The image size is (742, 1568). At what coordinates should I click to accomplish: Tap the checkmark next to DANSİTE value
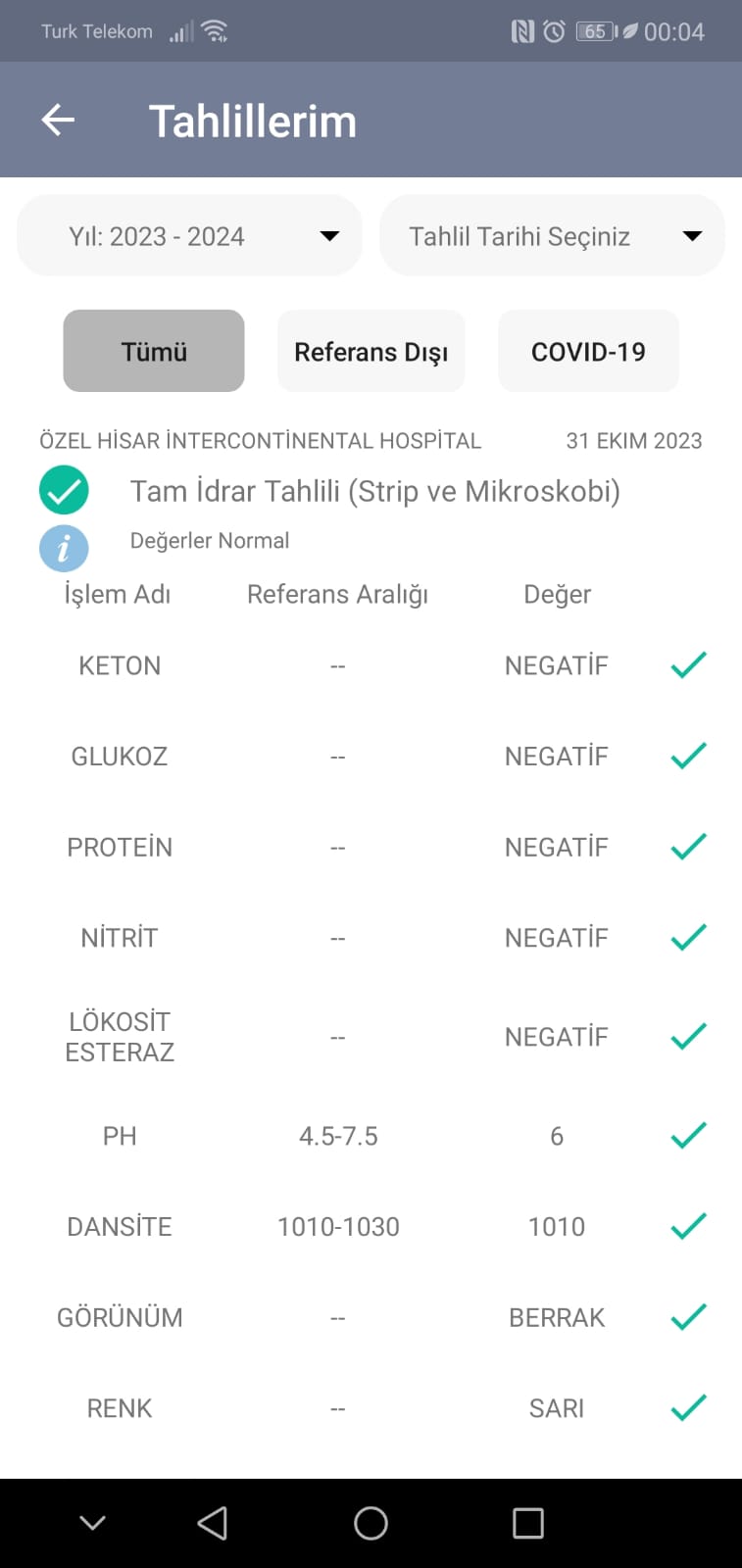click(688, 1226)
